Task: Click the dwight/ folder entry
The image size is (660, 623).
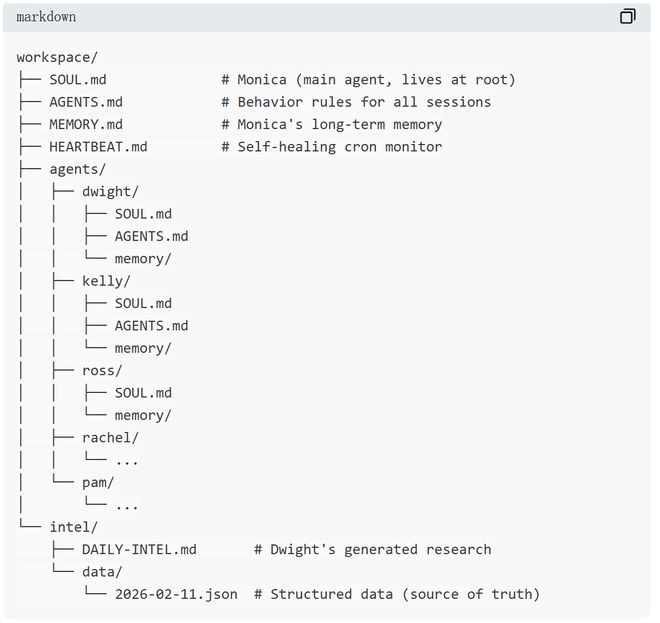Action: pos(110,191)
